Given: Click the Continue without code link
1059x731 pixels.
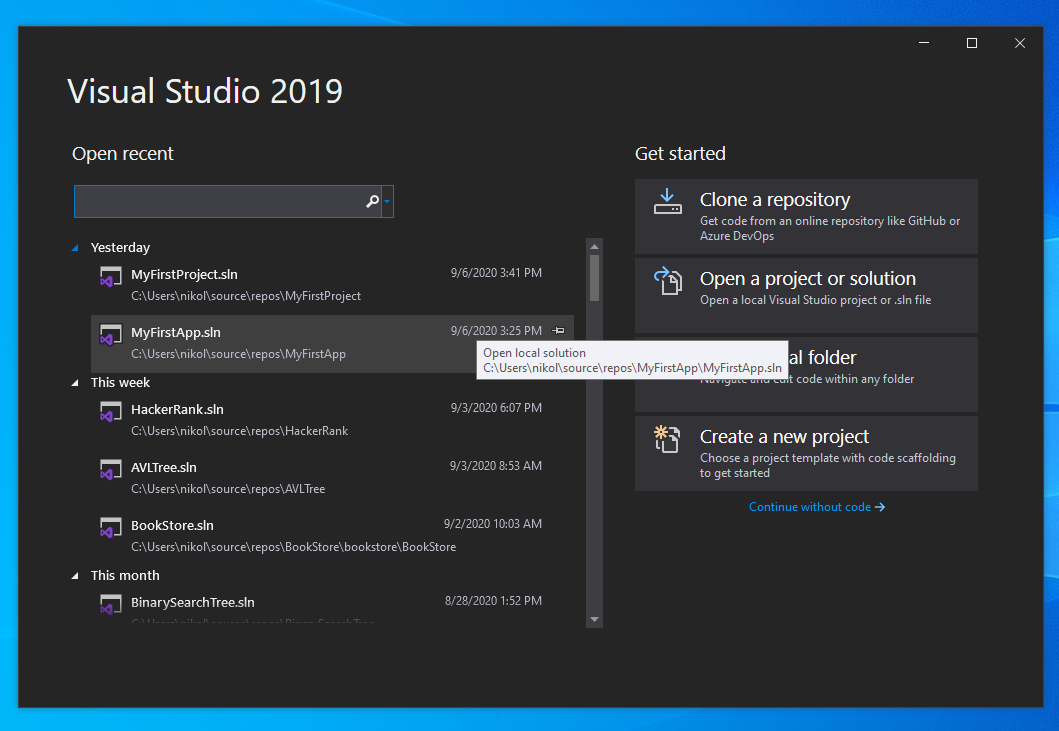Looking at the screenshot, I should 817,506.
